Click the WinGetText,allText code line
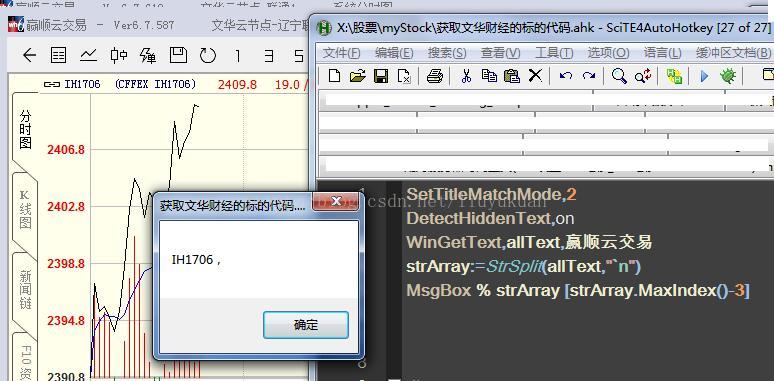The width and height of the screenshot is (774, 381). (x=529, y=242)
